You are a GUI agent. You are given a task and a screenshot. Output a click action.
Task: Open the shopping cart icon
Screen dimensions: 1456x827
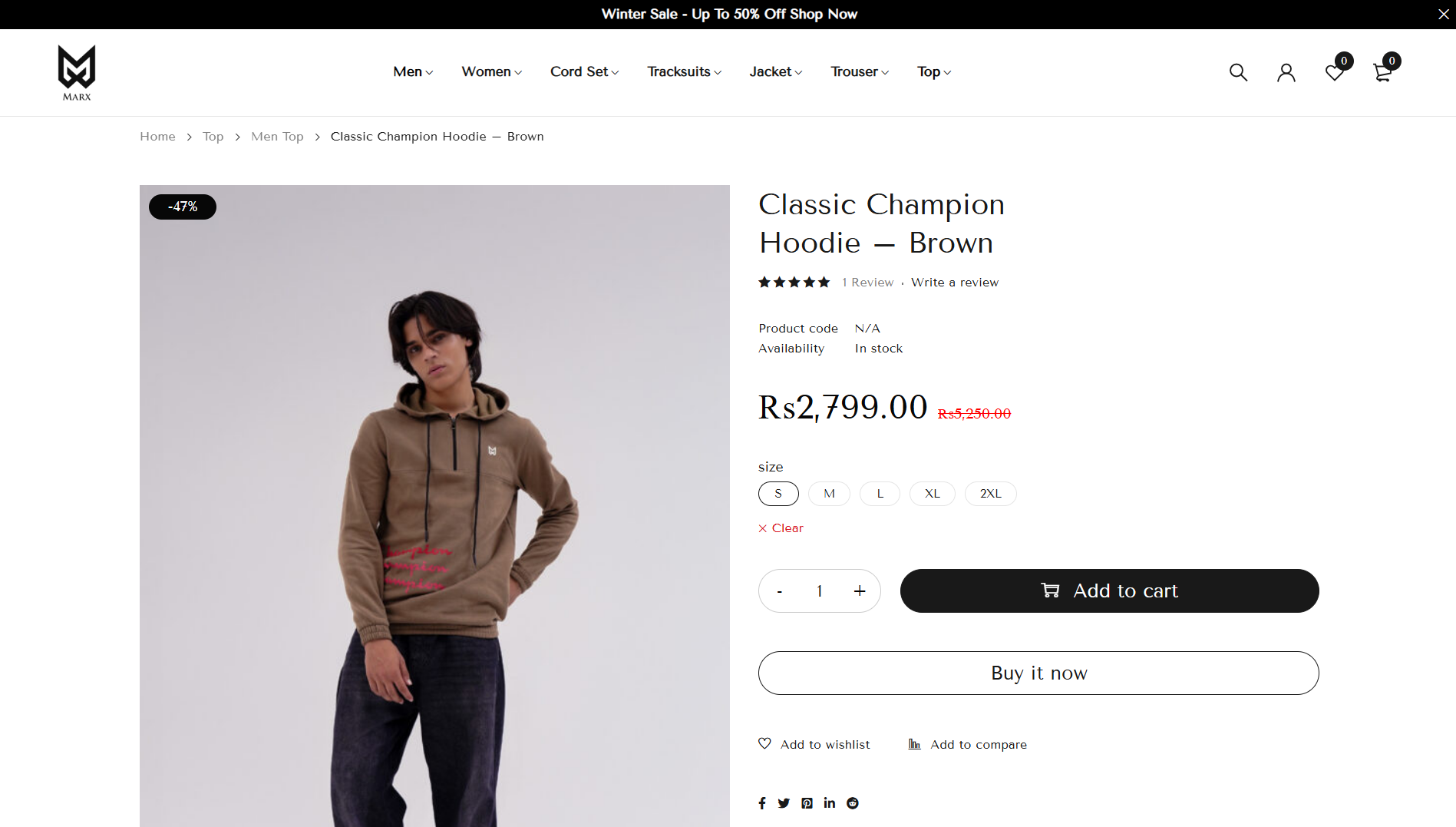(x=1382, y=72)
